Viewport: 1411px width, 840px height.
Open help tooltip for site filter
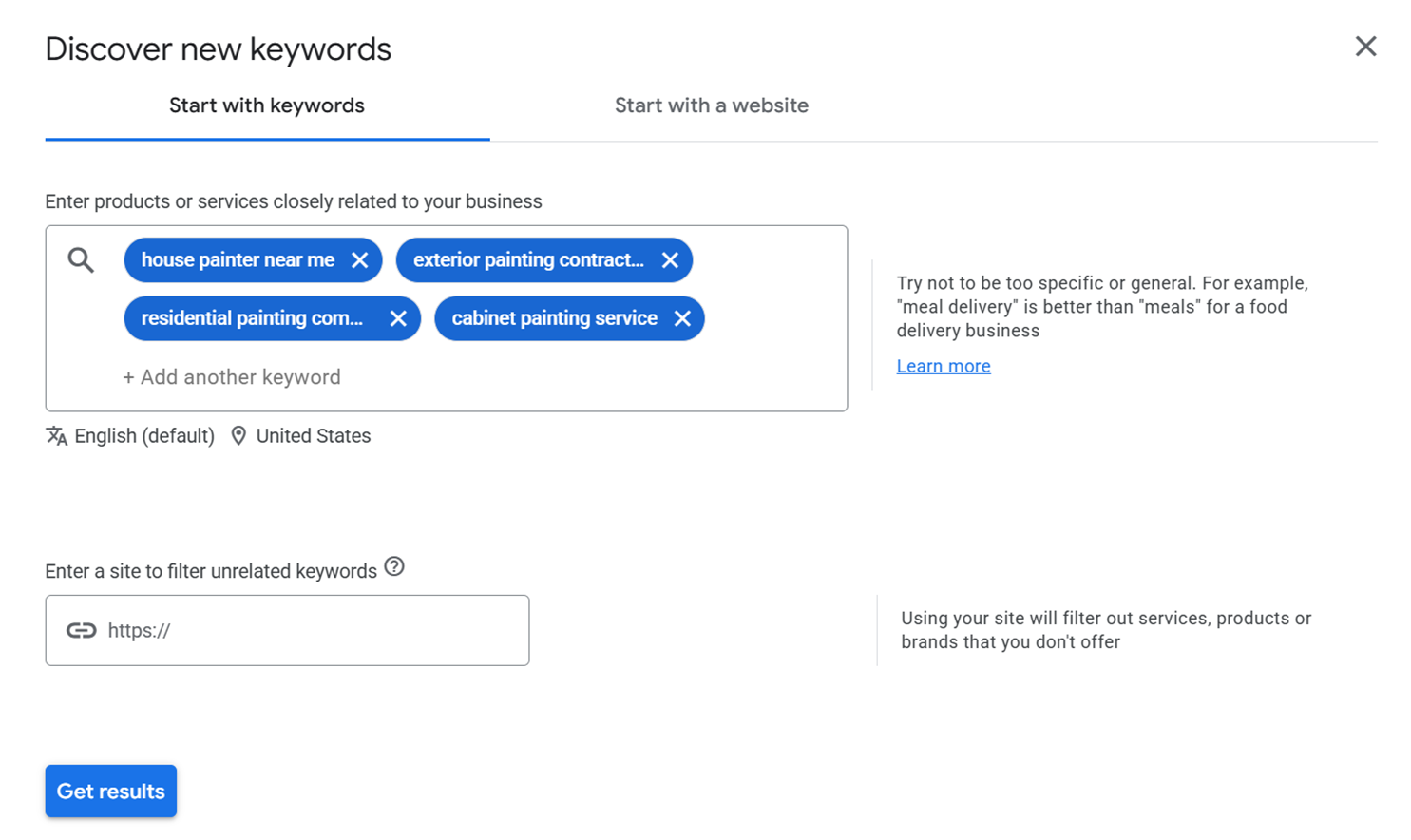[x=394, y=567]
